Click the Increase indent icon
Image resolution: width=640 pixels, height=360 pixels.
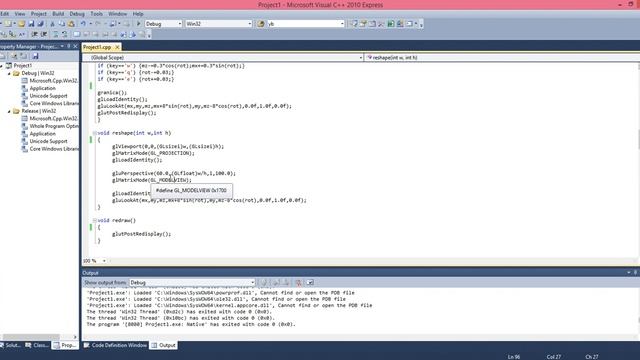point(44,35)
